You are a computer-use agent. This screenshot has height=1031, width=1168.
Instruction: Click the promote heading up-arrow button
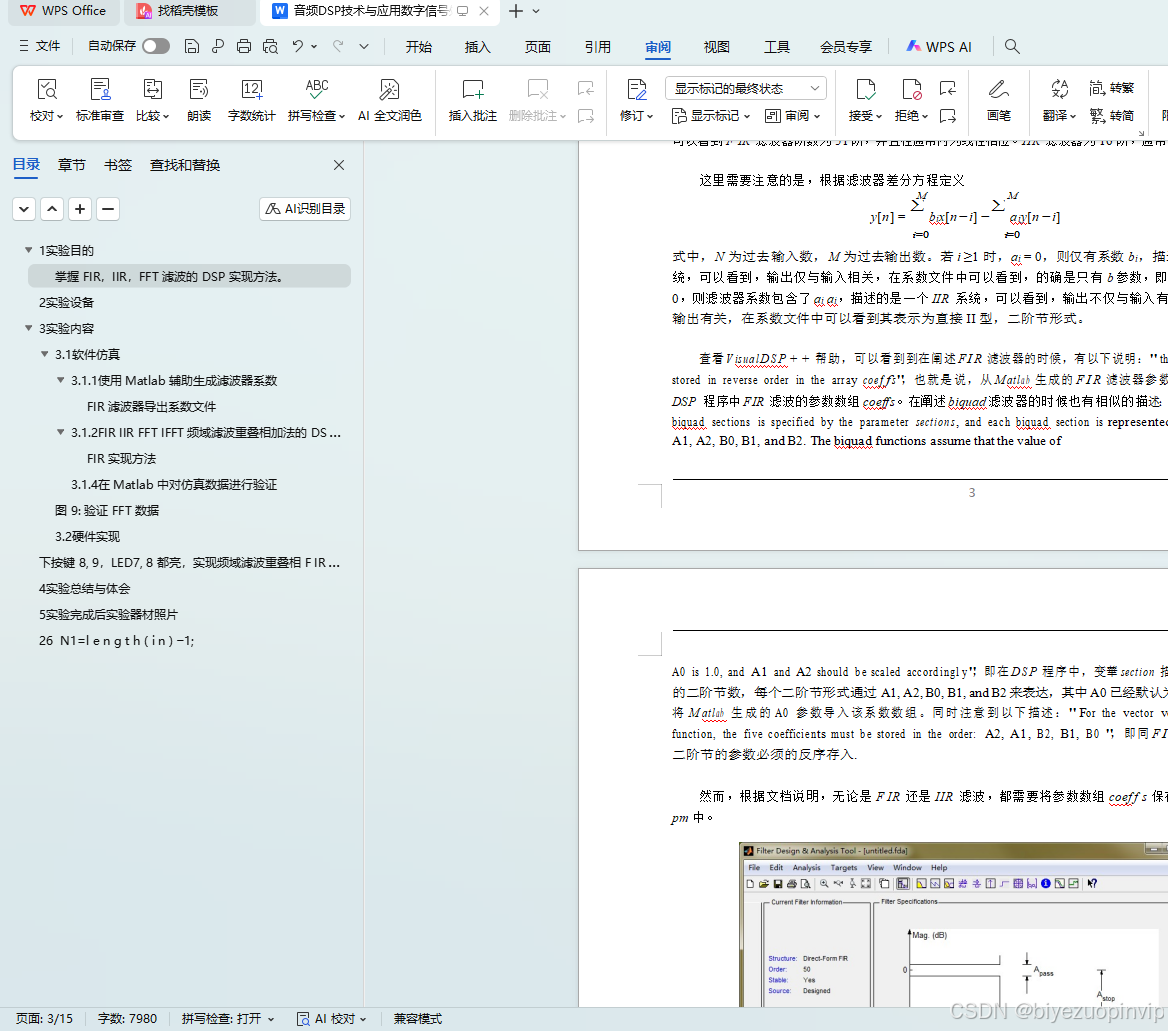pyautogui.click(x=52, y=209)
